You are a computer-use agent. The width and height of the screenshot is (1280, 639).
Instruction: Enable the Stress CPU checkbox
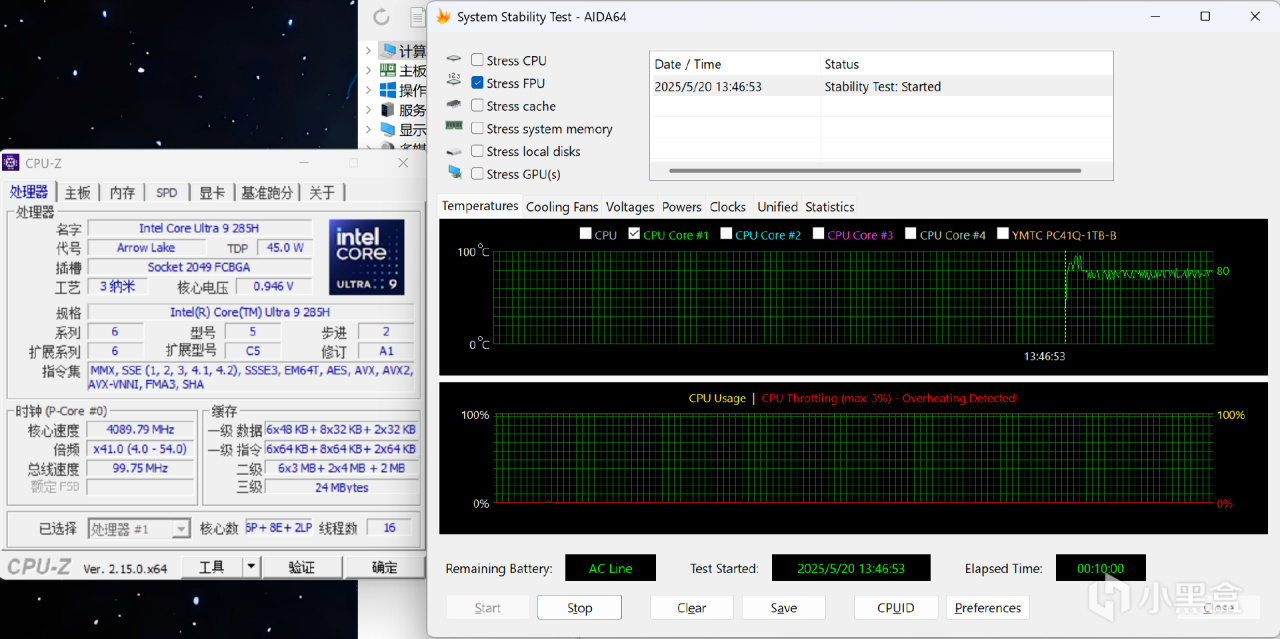pos(478,61)
